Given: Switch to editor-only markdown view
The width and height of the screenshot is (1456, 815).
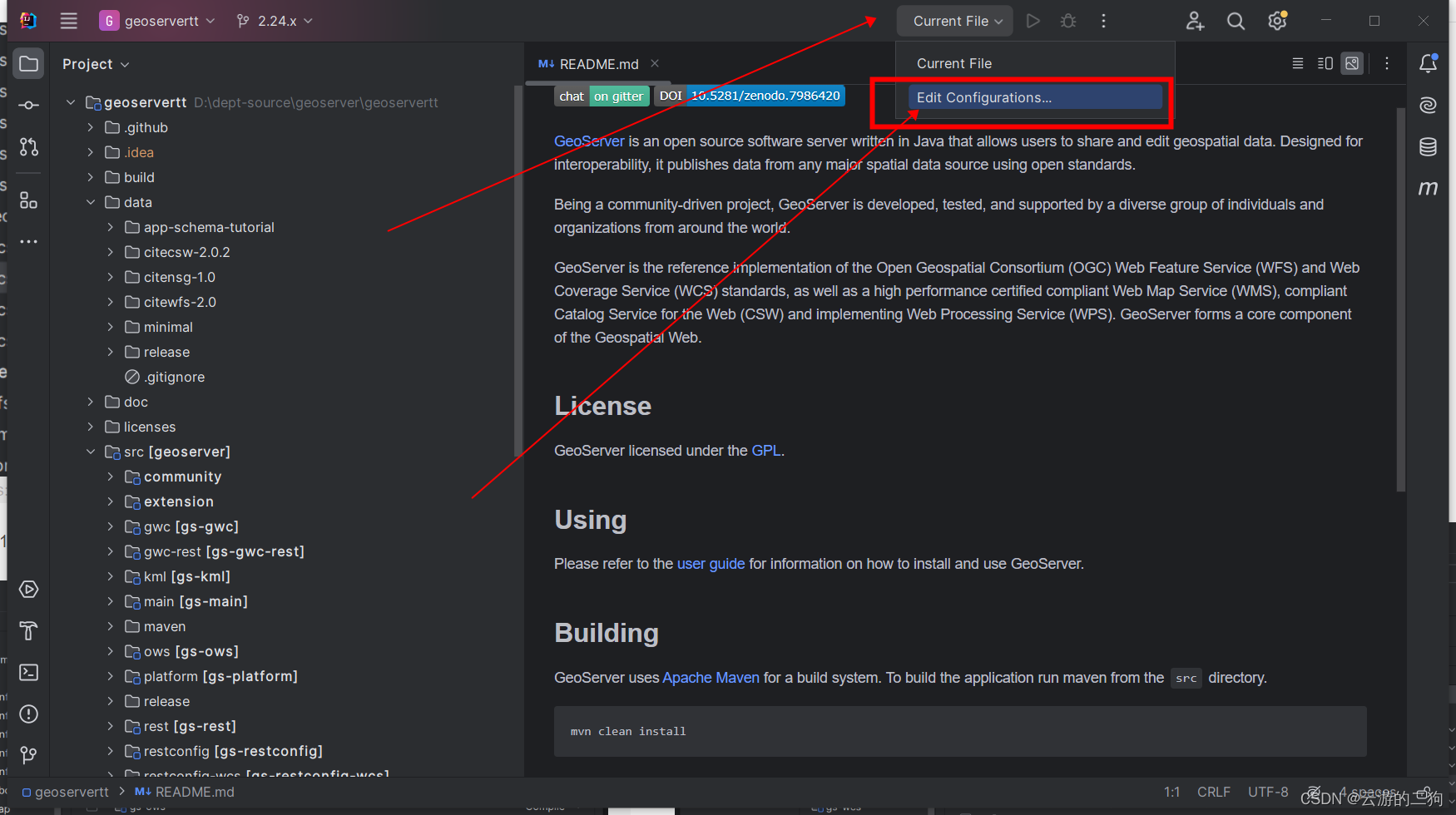Looking at the screenshot, I should (x=1298, y=63).
